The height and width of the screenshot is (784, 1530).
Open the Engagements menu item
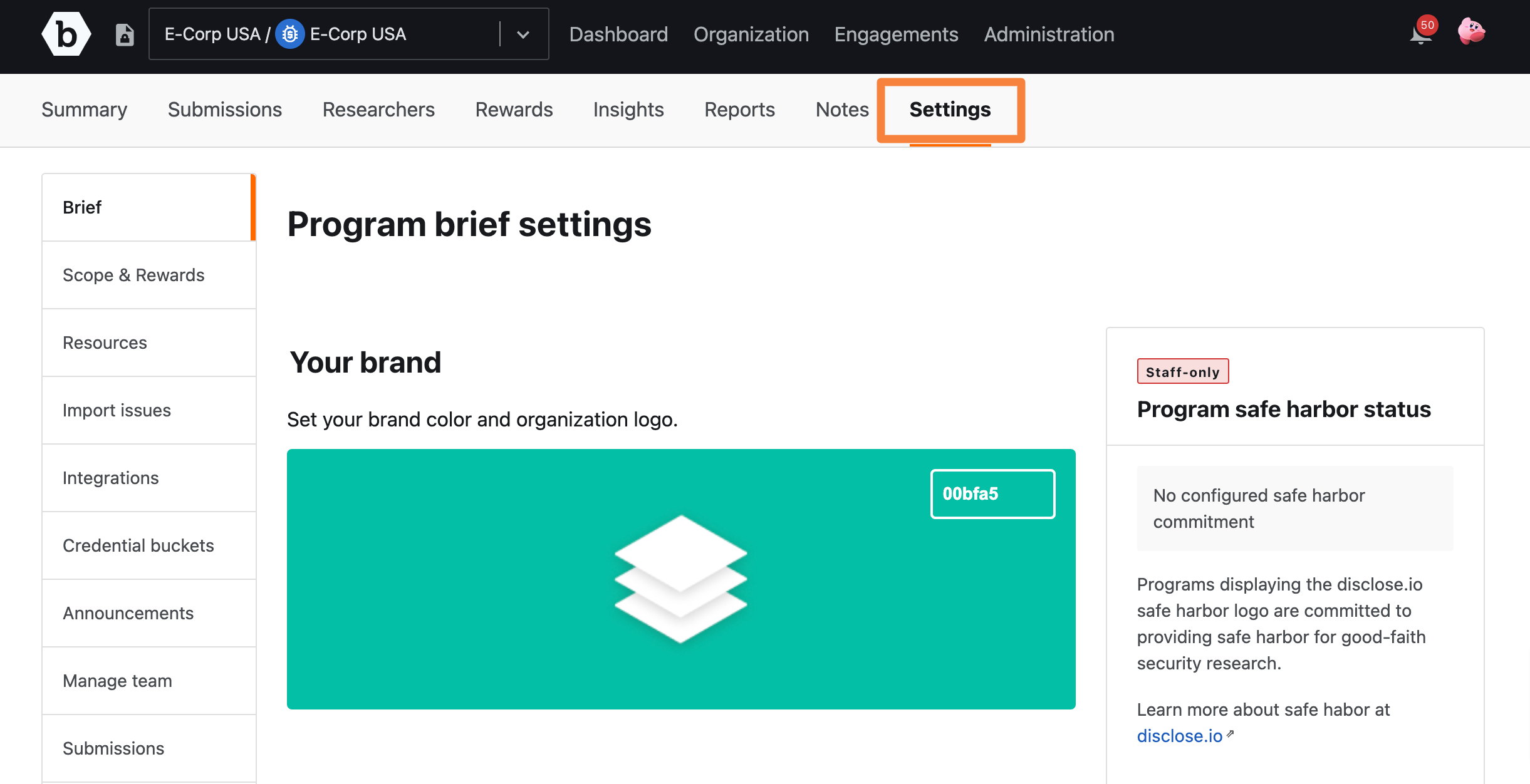896,34
